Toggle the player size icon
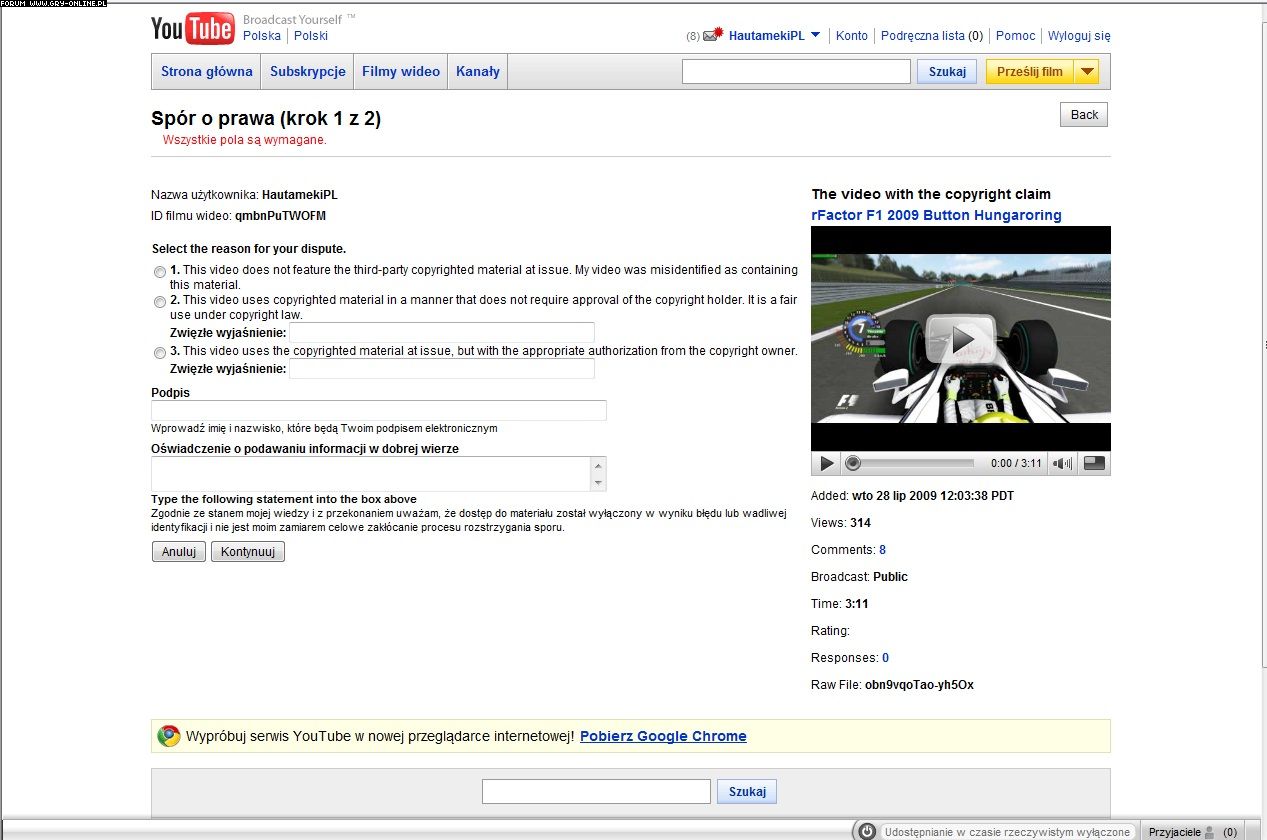This screenshot has width=1267, height=840. tap(1095, 463)
